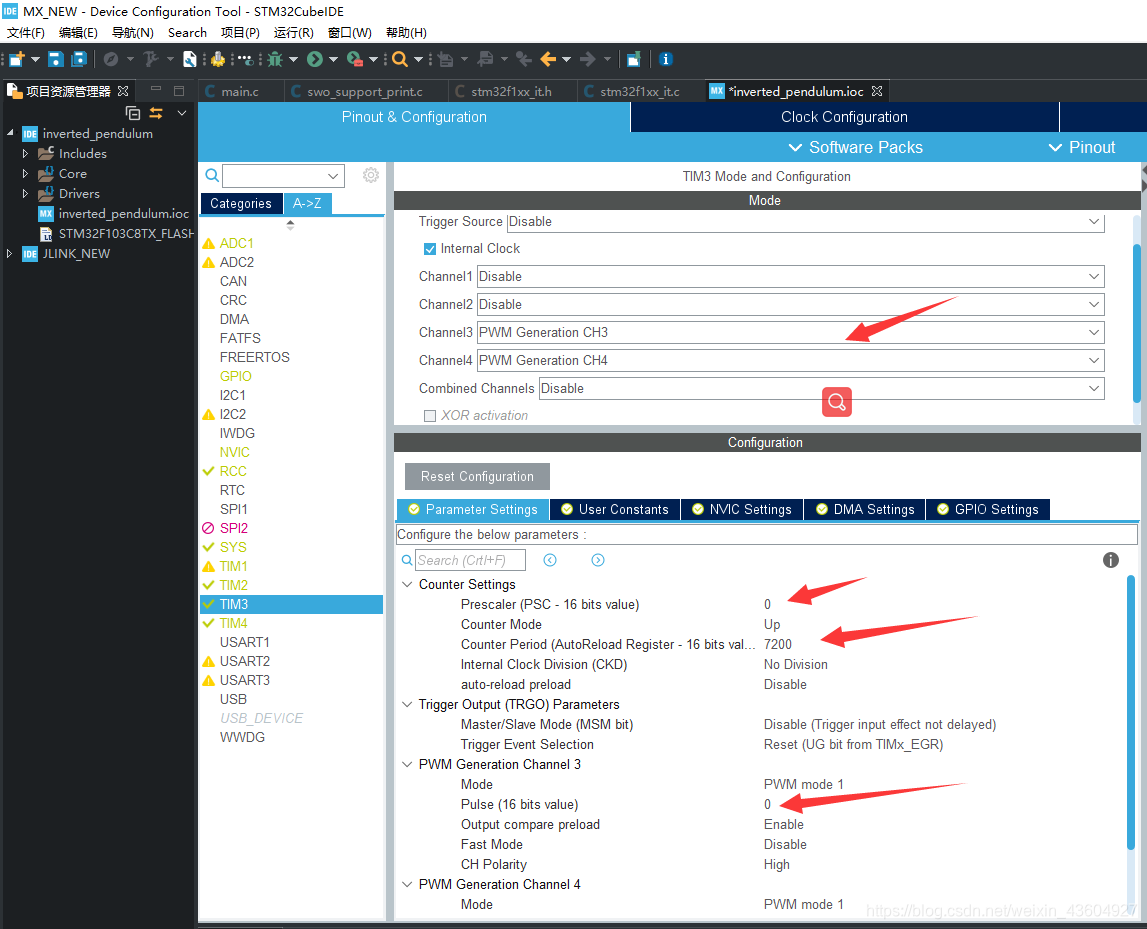Click the red floating search button
The image size is (1147, 929).
837,402
